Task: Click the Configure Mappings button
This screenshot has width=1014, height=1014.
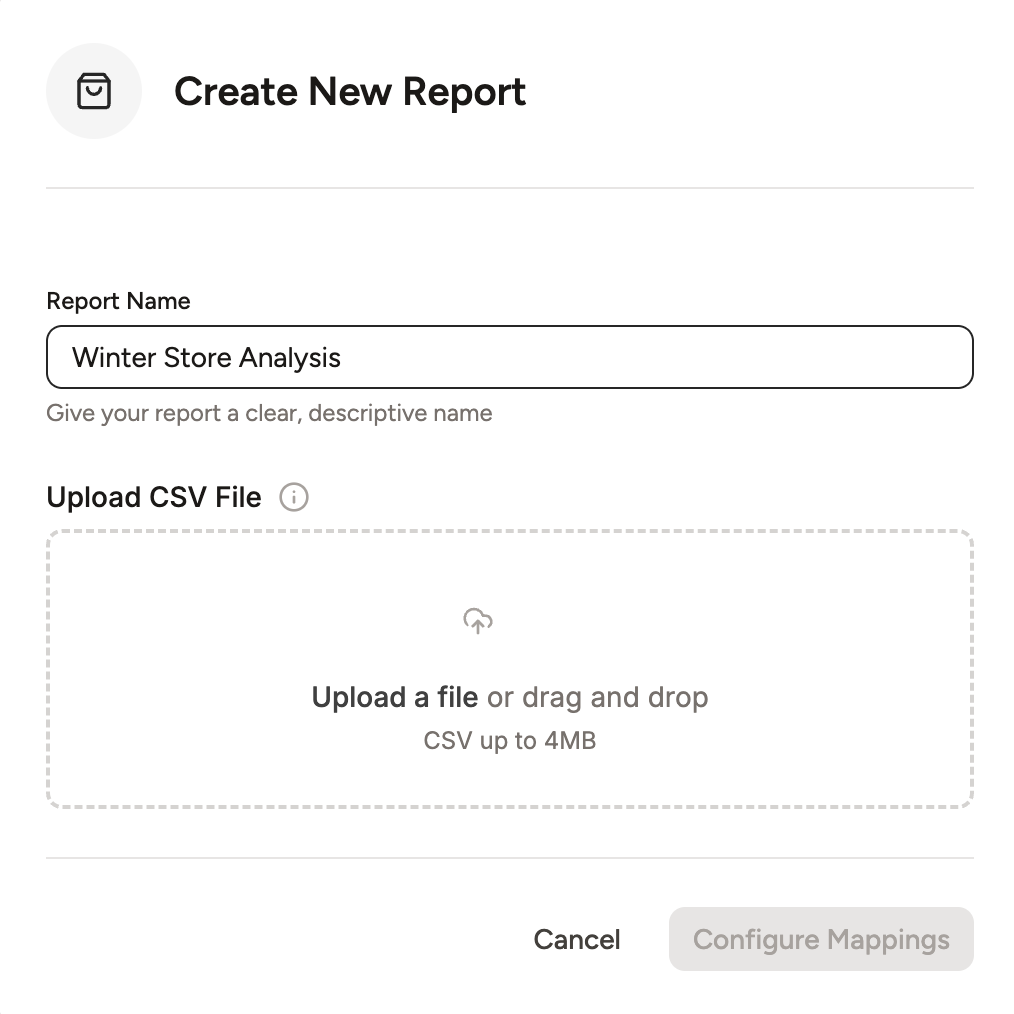Action: (820, 939)
